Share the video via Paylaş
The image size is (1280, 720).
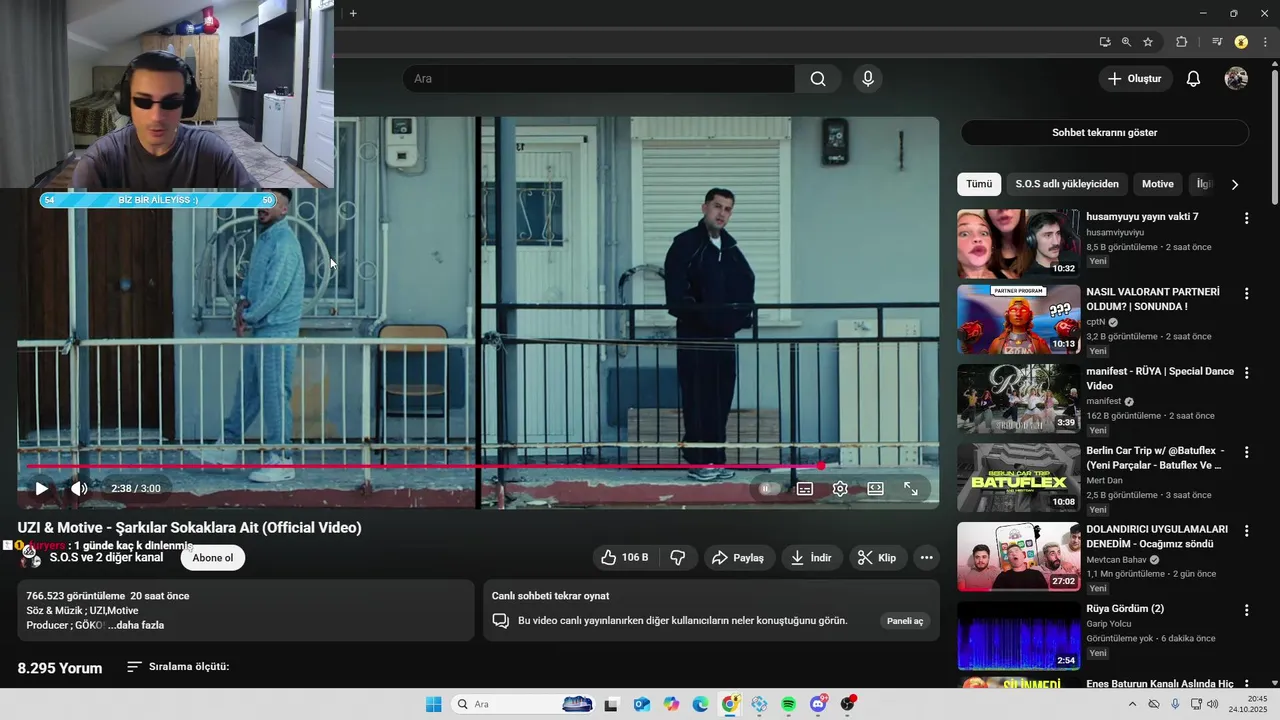[x=738, y=558]
